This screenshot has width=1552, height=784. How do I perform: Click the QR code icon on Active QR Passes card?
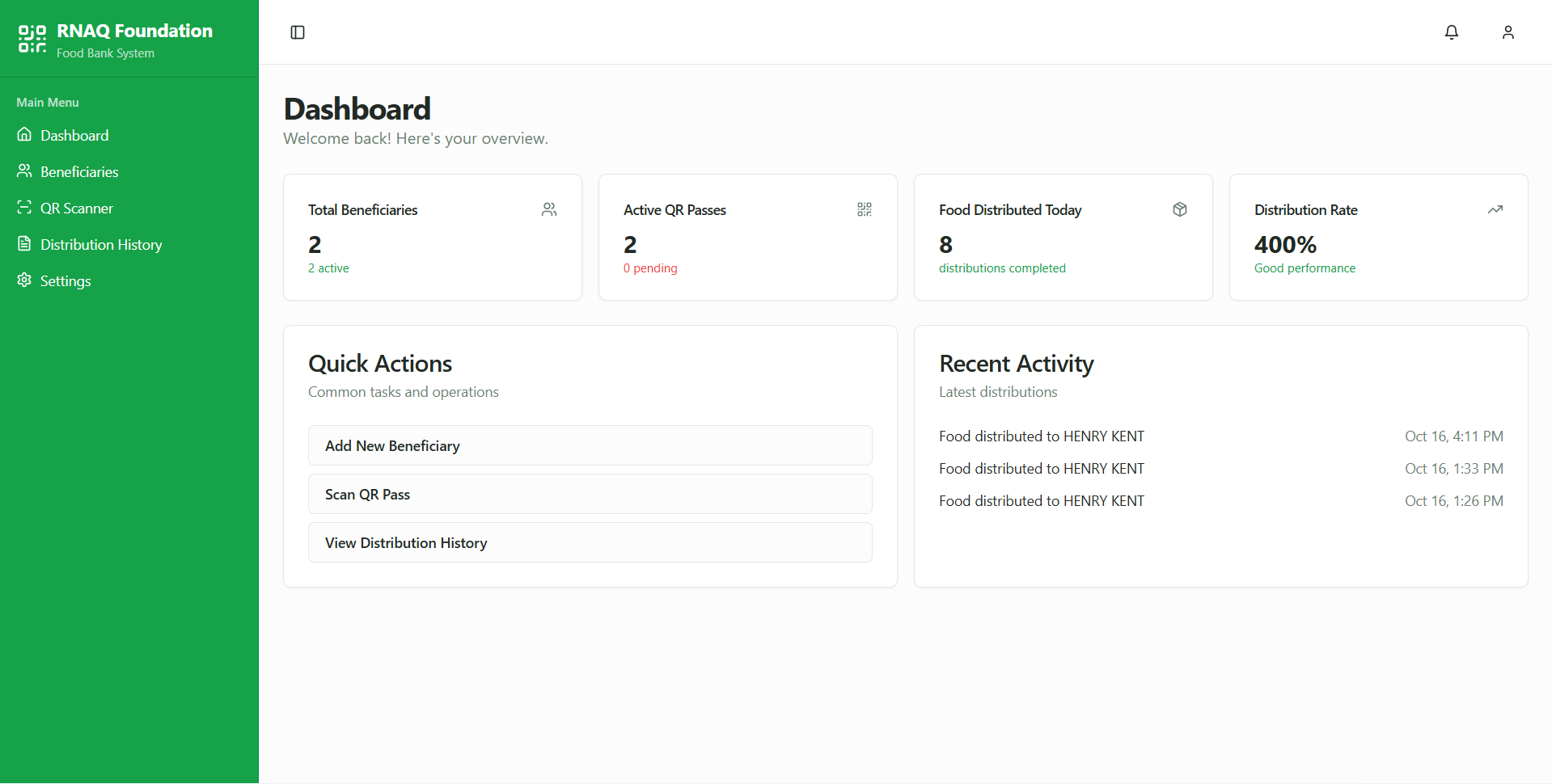[865, 209]
